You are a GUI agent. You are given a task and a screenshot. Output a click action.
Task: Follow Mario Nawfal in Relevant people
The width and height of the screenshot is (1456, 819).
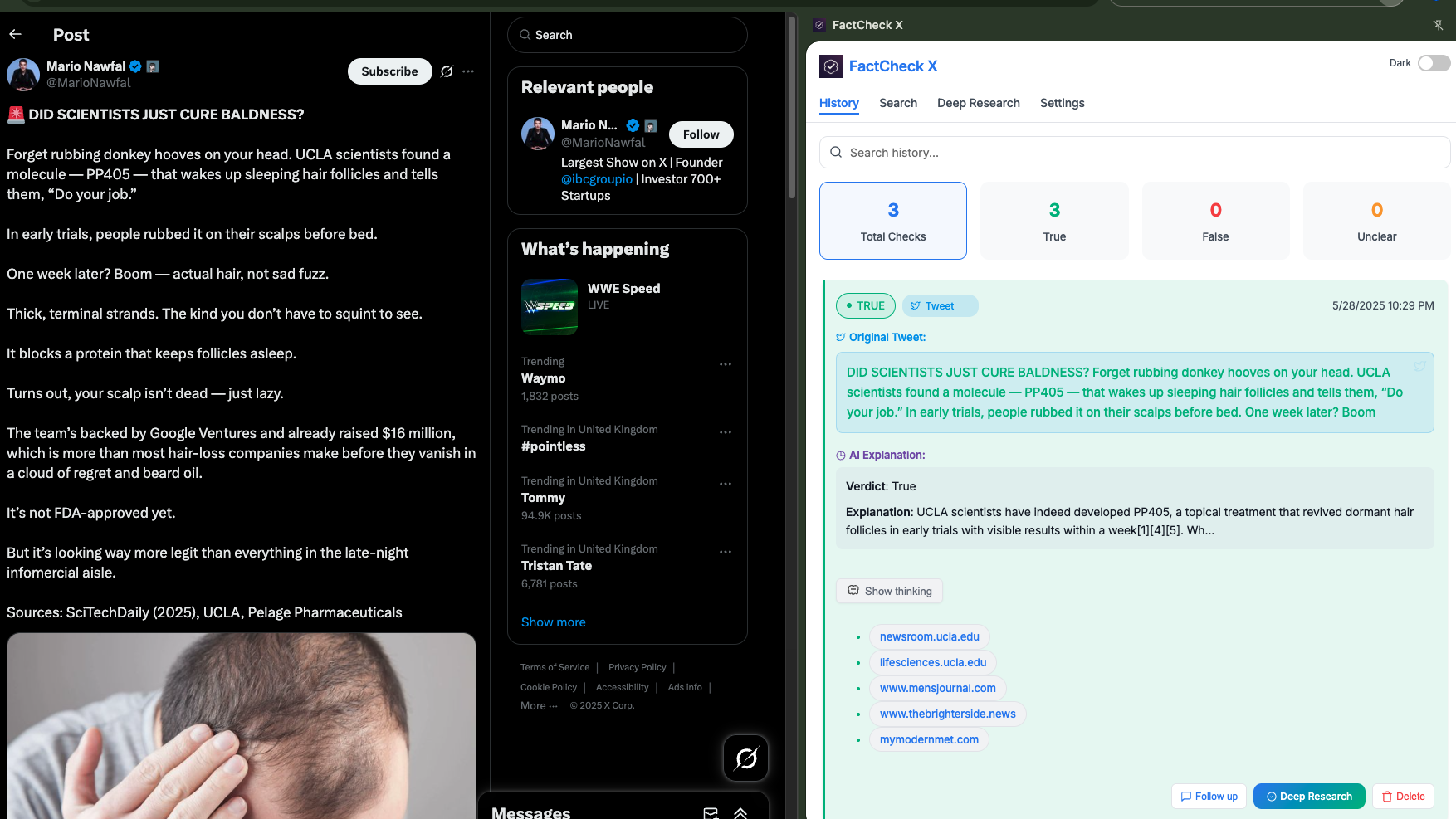point(701,134)
